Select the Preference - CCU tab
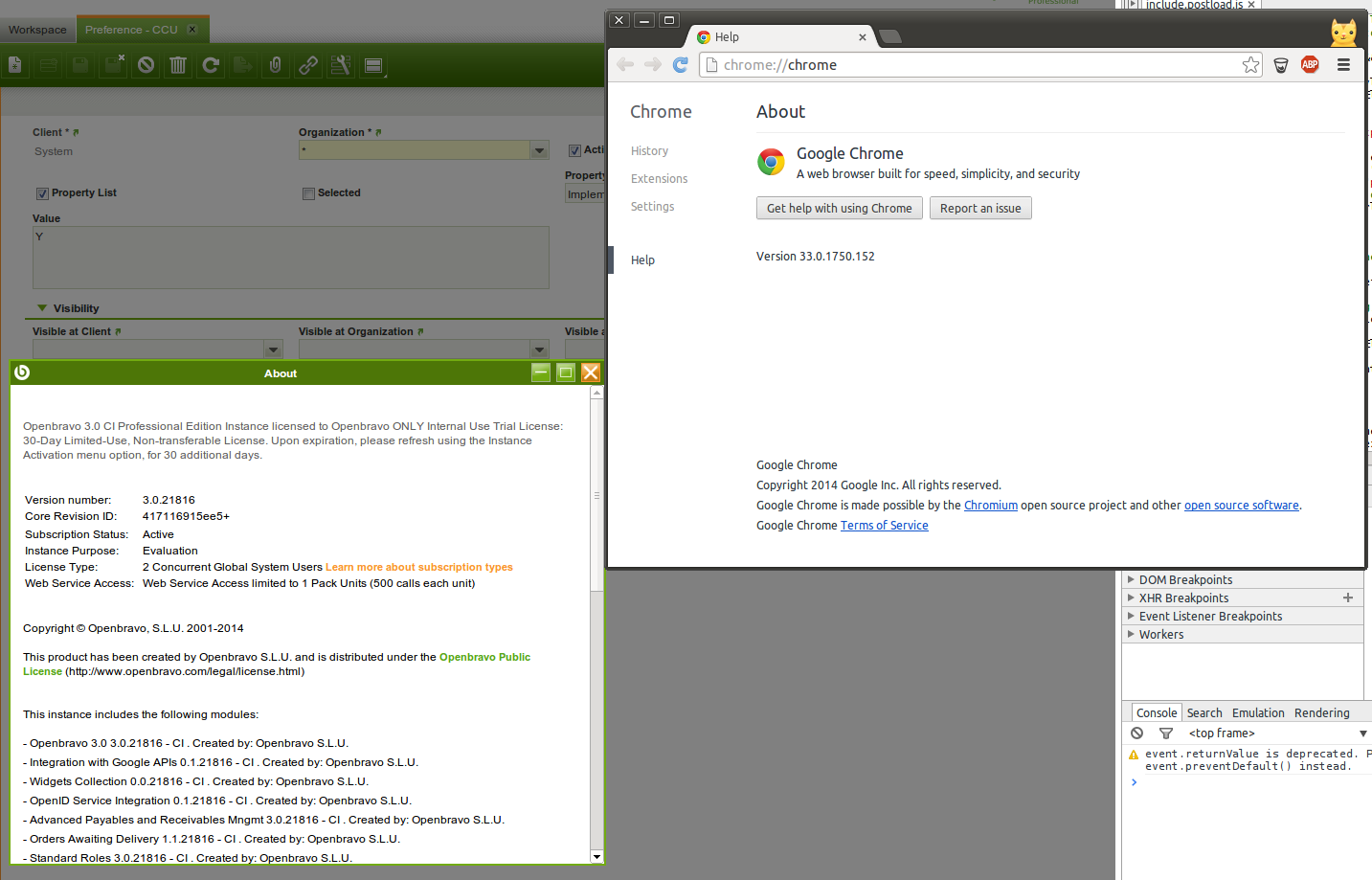This screenshot has width=1372, height=880. tap(131, 30)
